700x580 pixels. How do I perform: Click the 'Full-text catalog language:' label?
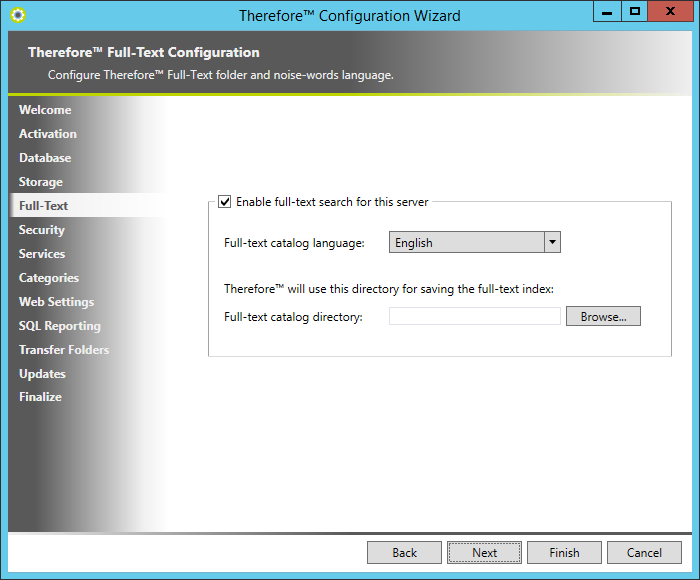click(x=294, y=243)
